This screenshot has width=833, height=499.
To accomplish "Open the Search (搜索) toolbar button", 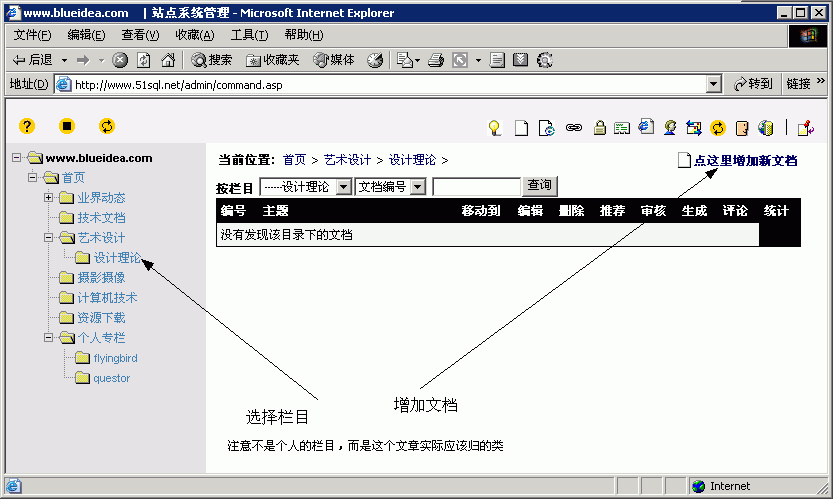I will tap(211, 60).
